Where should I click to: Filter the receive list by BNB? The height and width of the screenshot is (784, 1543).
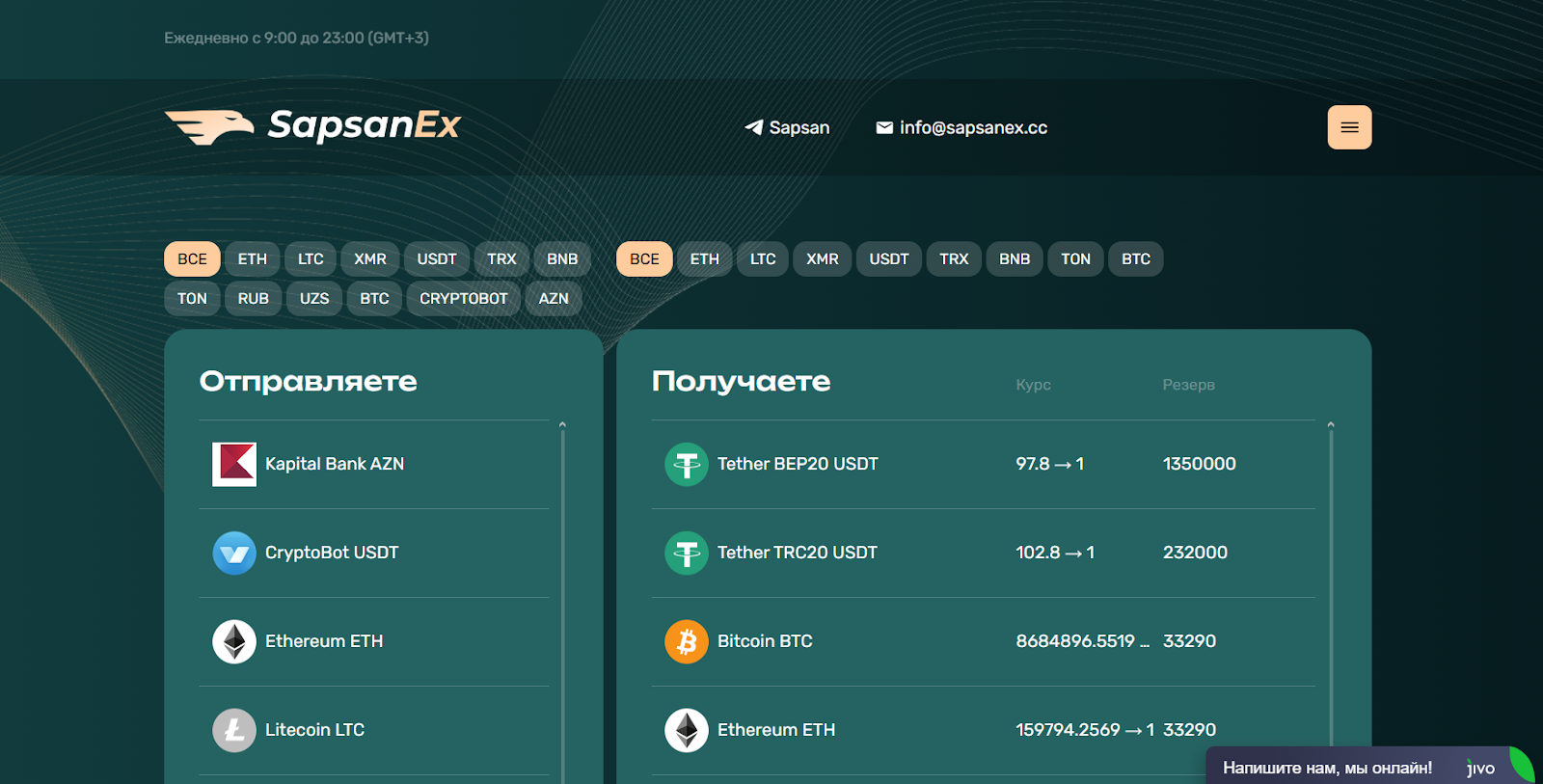(1015, 258)
